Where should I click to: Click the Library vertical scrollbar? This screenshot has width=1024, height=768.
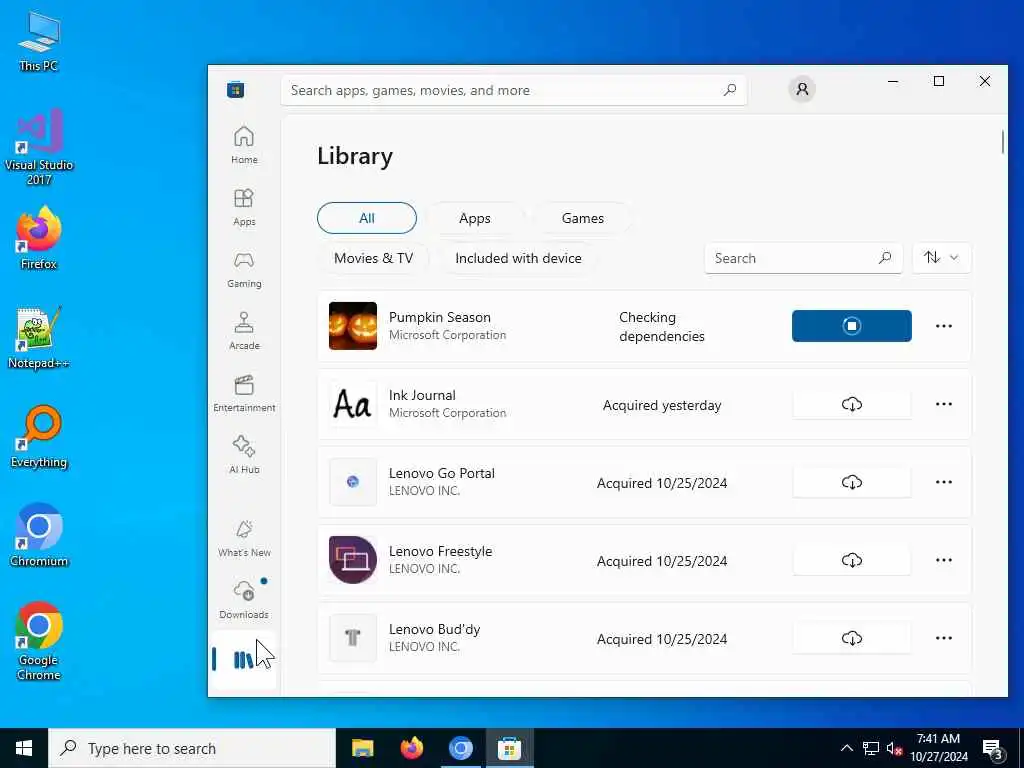tap(1002, 142)
